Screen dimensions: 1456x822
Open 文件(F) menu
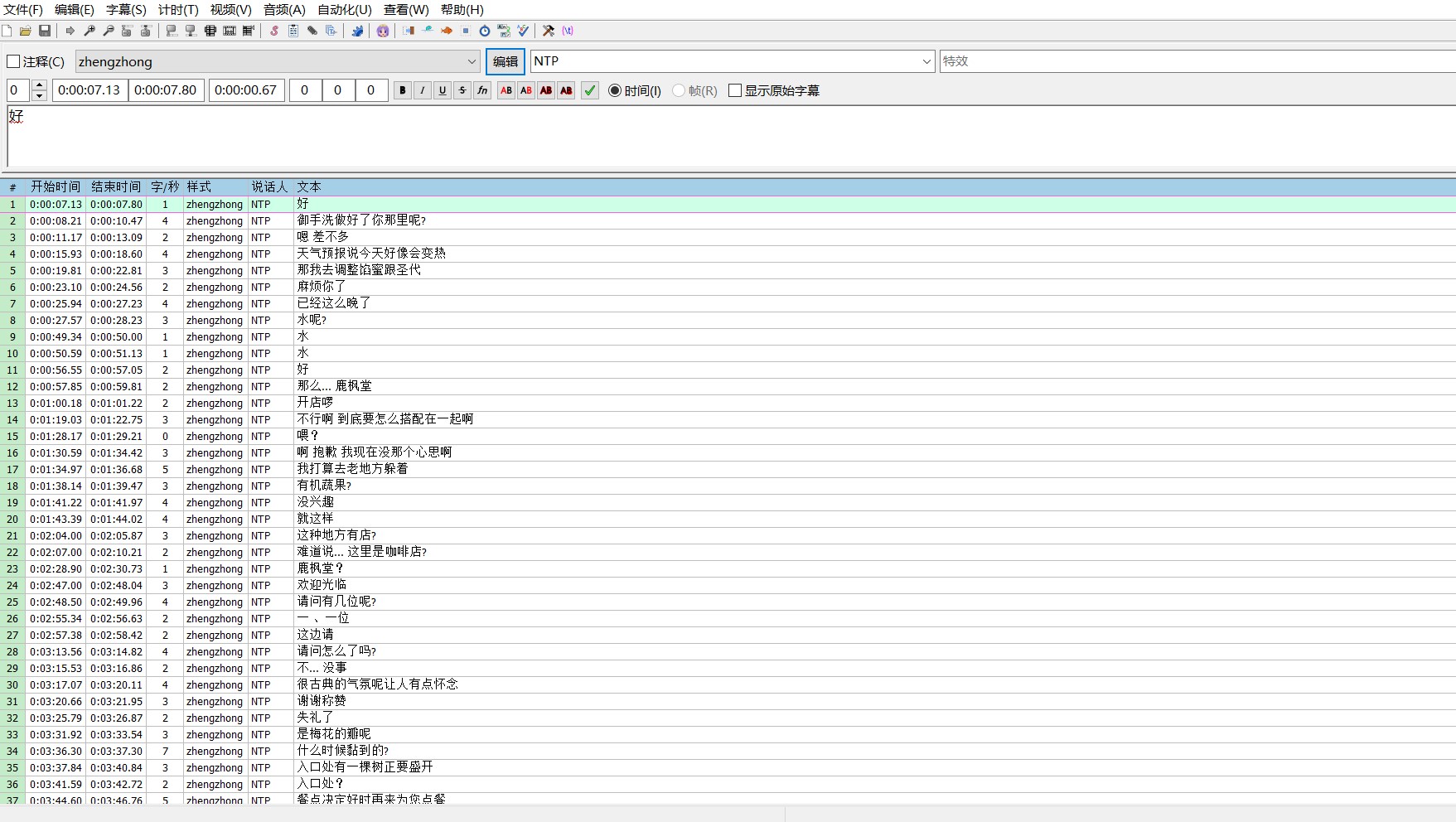tap(23, 10)
